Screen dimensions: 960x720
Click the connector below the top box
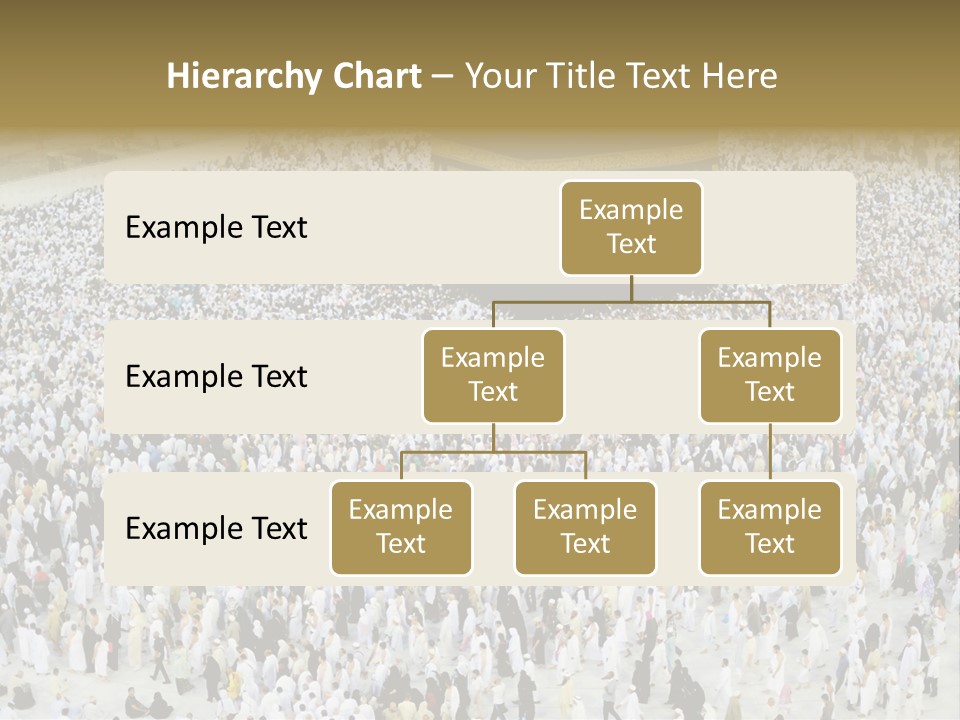click(631, 290)
